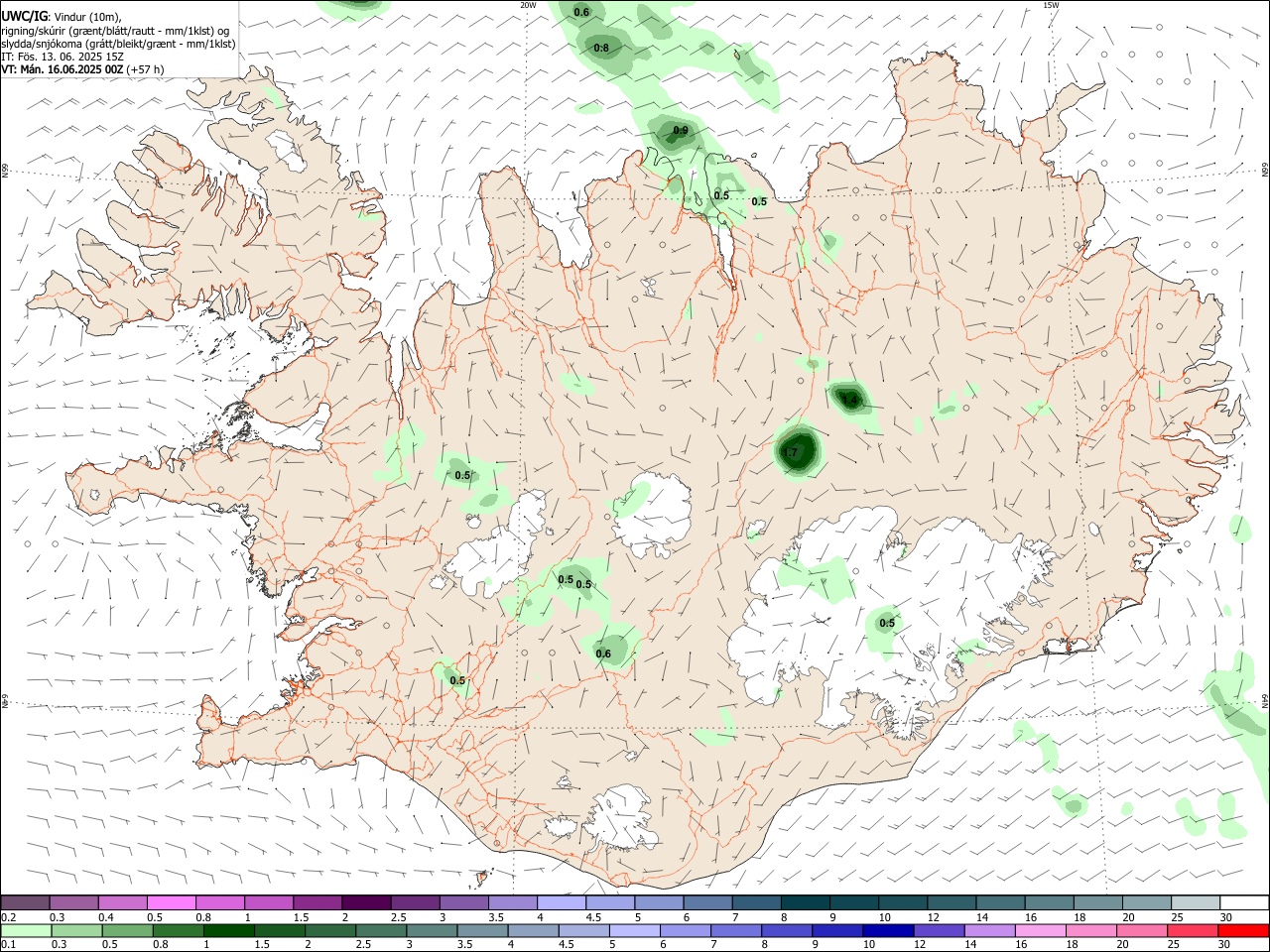Click the 'Vindur (10m)' header text
The image size is (1270, 952).
click(87, 17)
